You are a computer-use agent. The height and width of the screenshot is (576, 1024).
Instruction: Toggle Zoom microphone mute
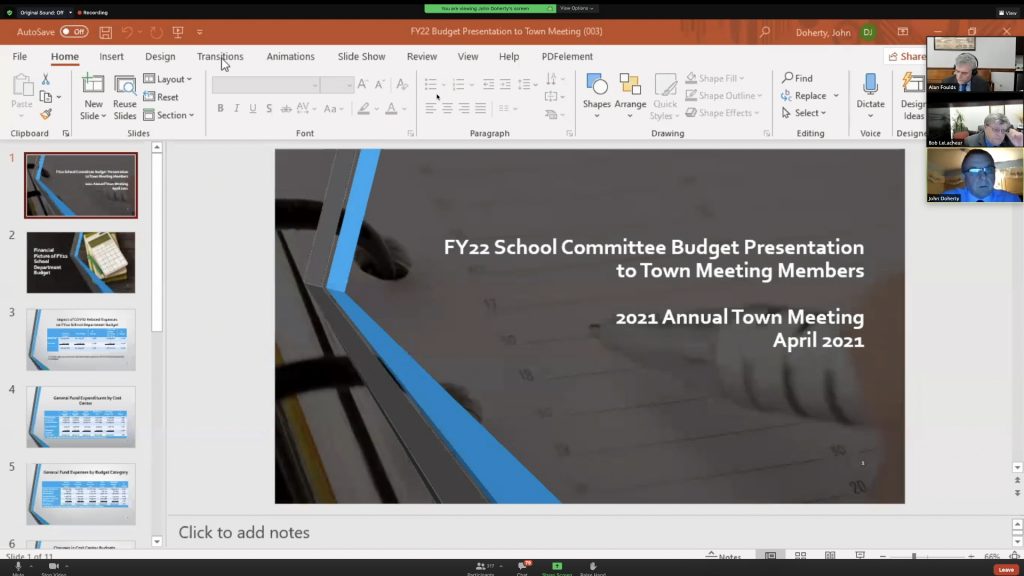(18, 568)
